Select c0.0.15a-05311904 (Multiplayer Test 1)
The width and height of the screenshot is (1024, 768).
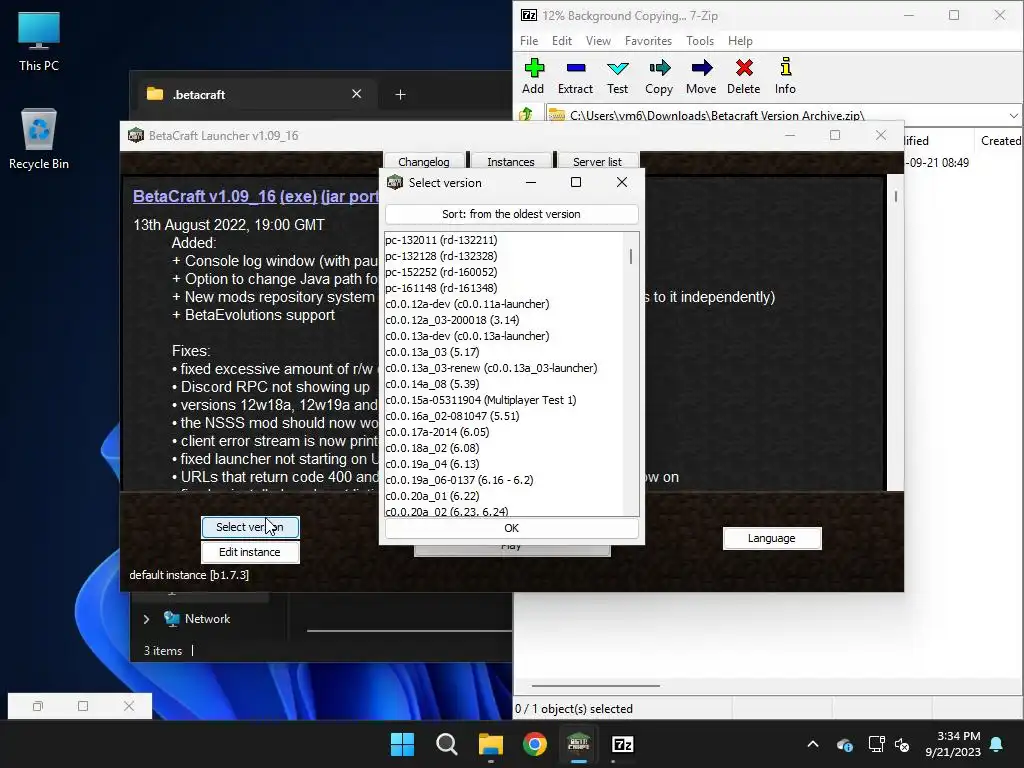click(x=504, y=400)
